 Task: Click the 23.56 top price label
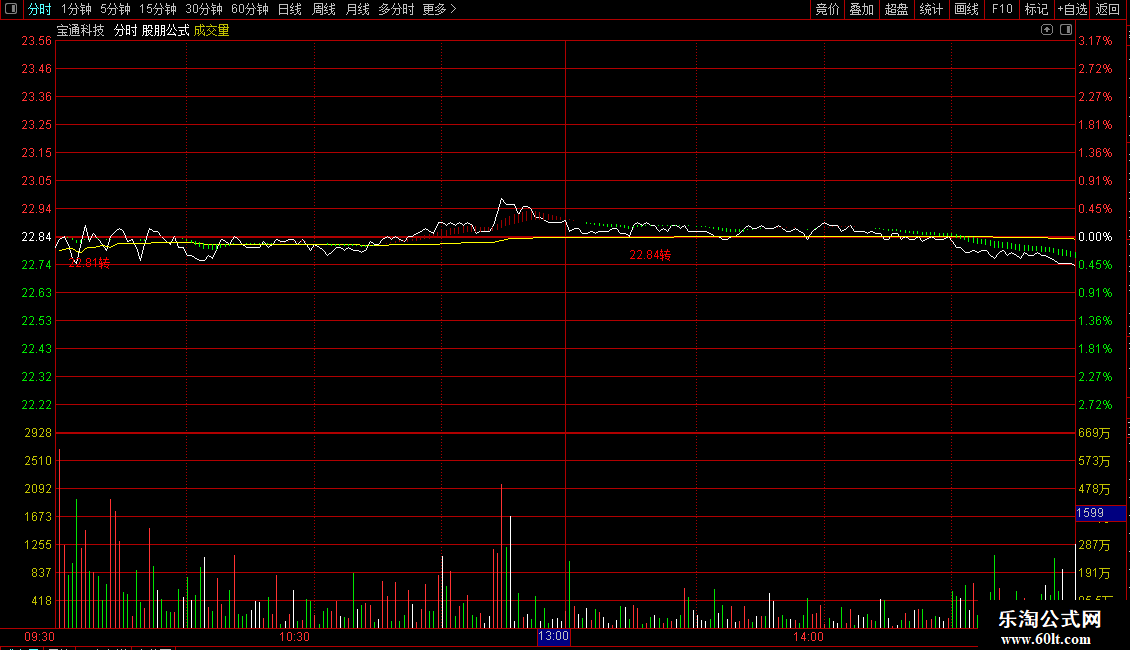pyautogui.click(x=37, y=41)
